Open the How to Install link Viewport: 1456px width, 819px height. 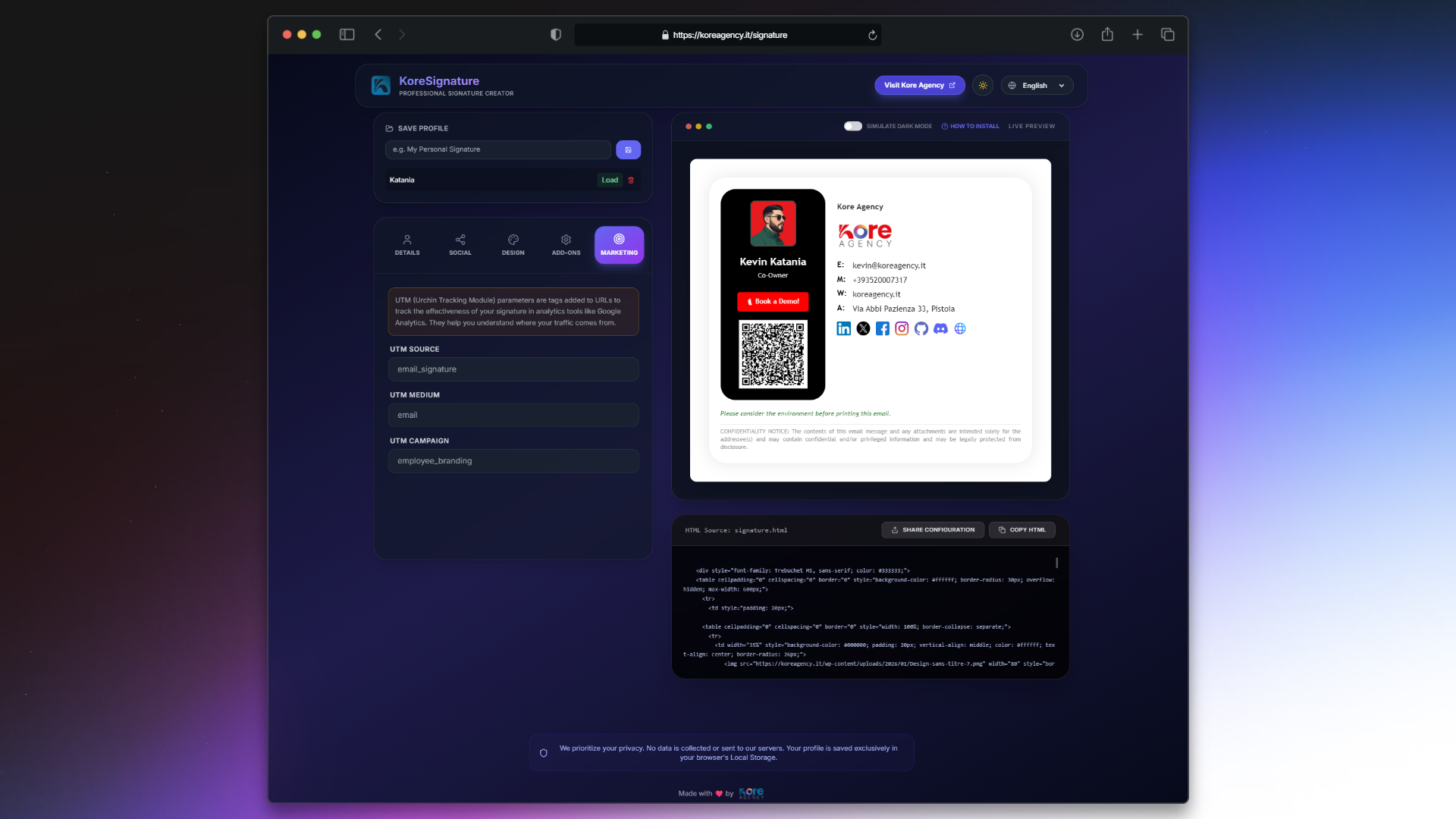[970, 126]
